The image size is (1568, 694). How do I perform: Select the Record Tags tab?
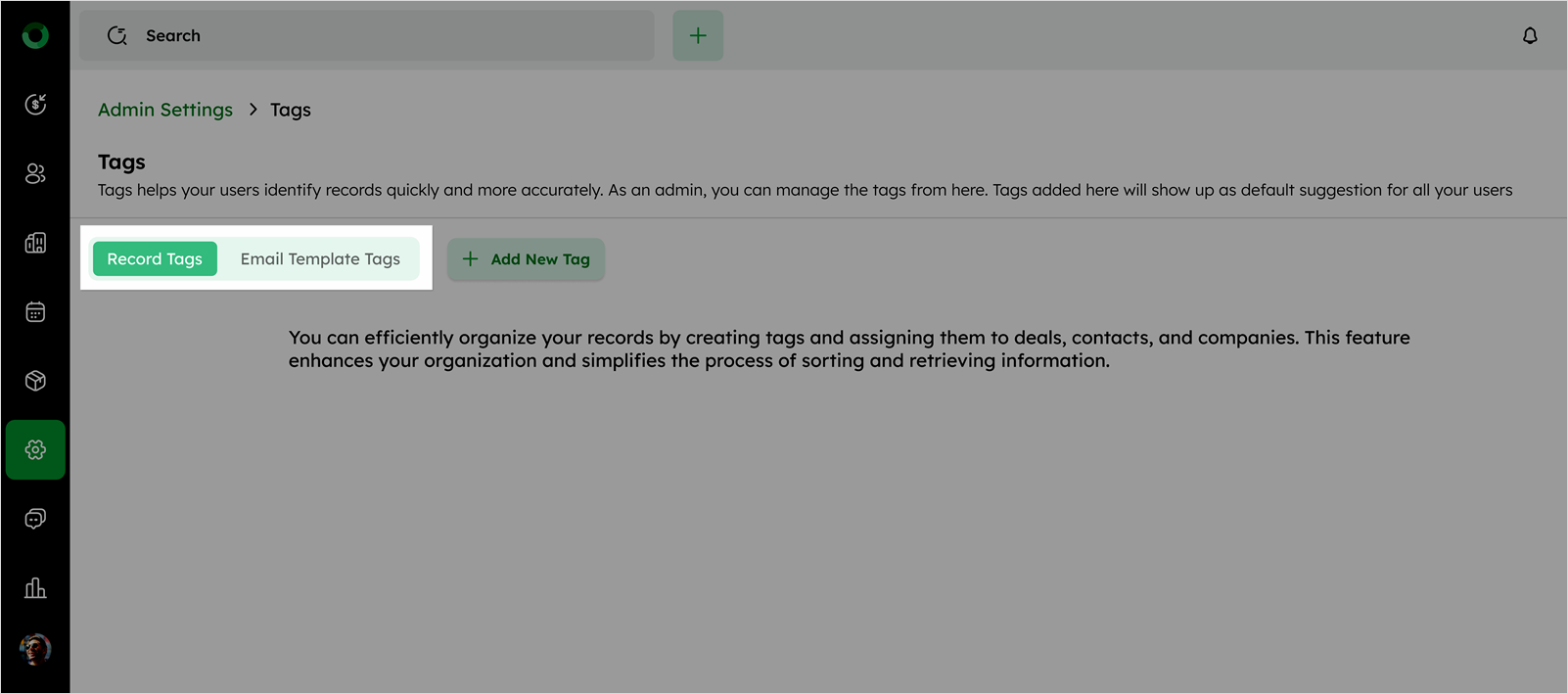[x=155, y=259]
